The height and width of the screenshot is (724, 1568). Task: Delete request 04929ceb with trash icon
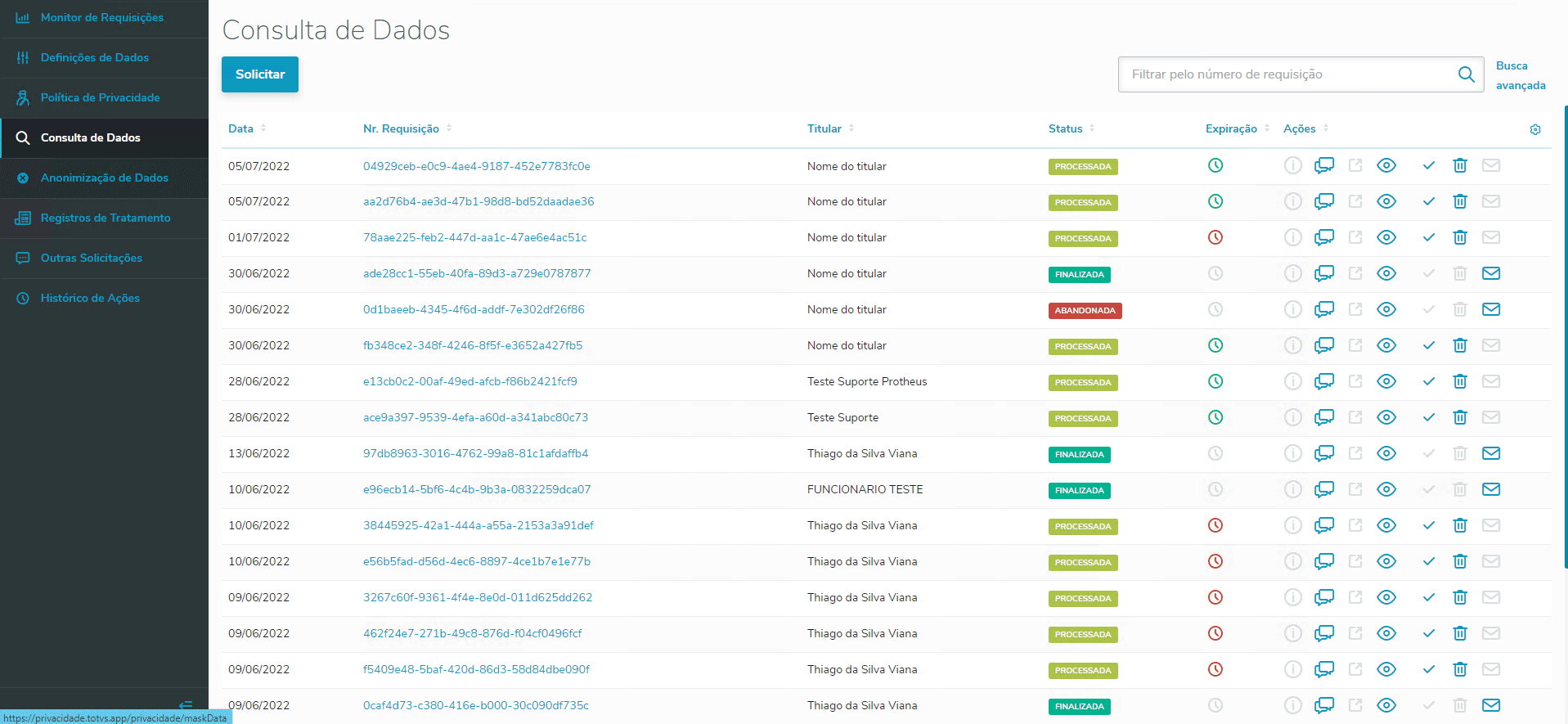(1460, 165)
